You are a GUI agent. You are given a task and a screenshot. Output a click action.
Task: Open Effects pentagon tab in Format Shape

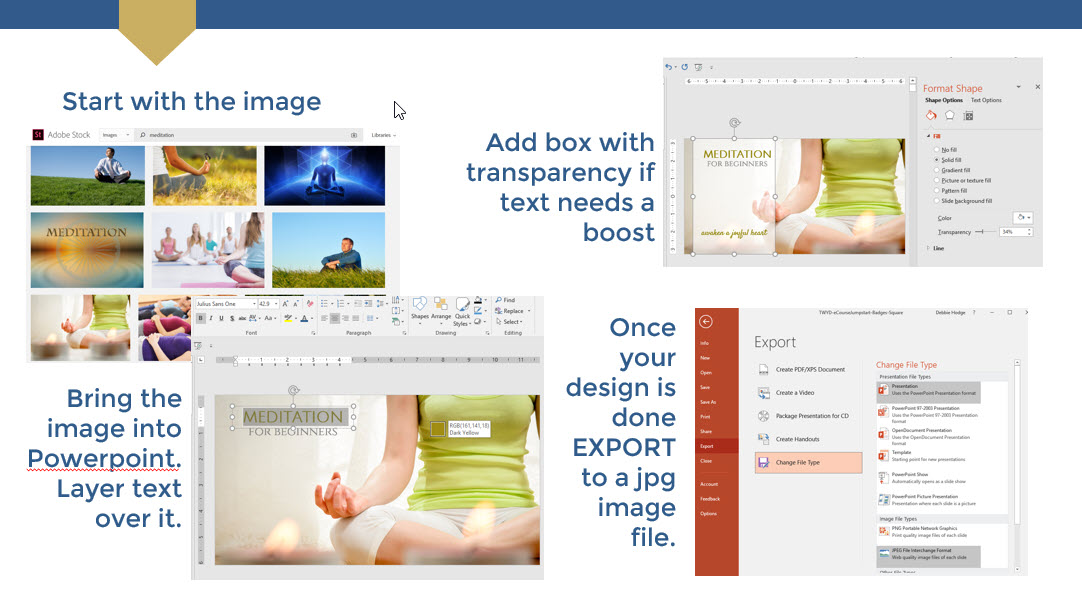[x=950, y=115]
